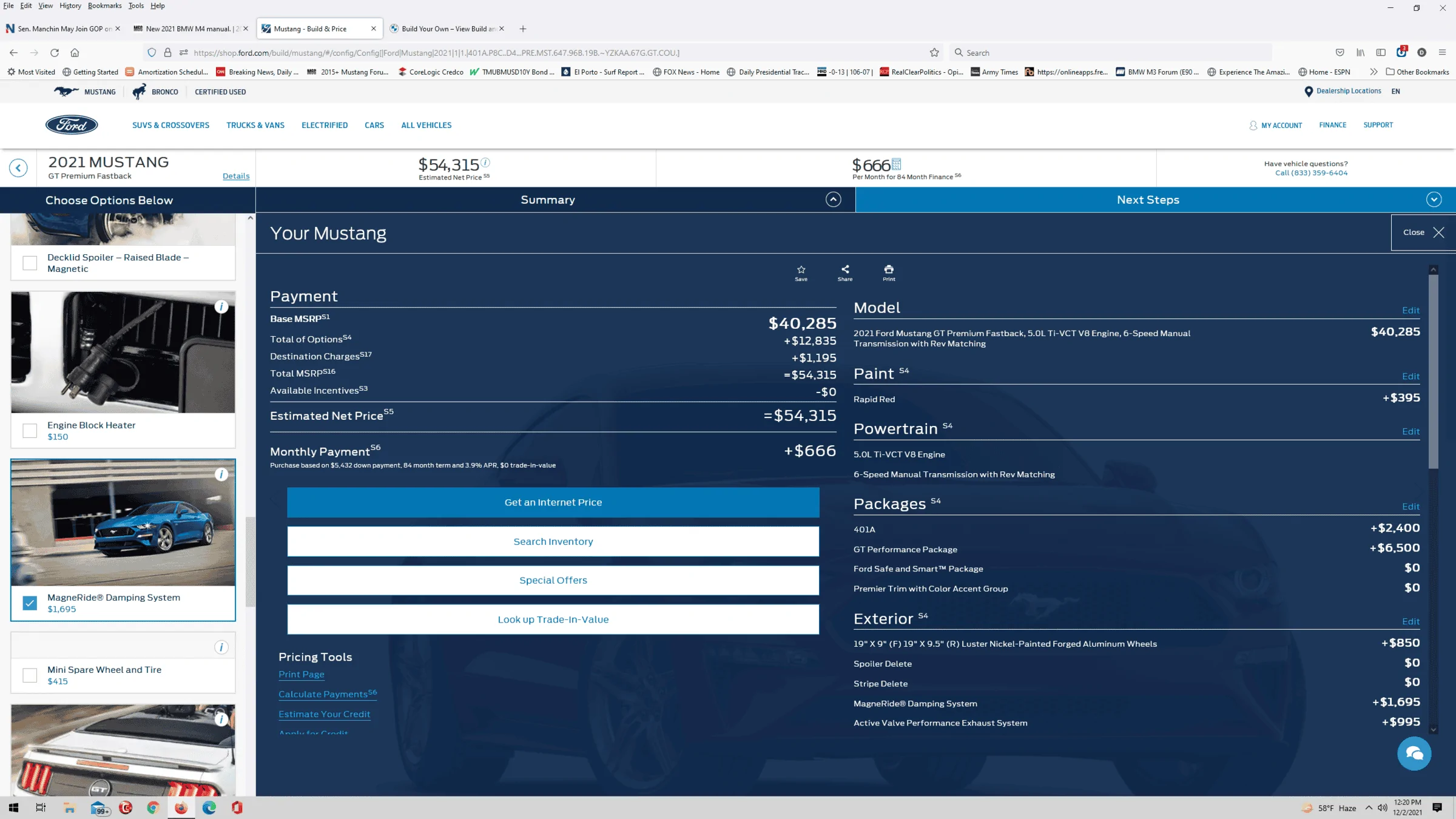Edit the Paint selection
Image resolution: width=1456 pixels, height=819 pixels.
pos(1410,376)
